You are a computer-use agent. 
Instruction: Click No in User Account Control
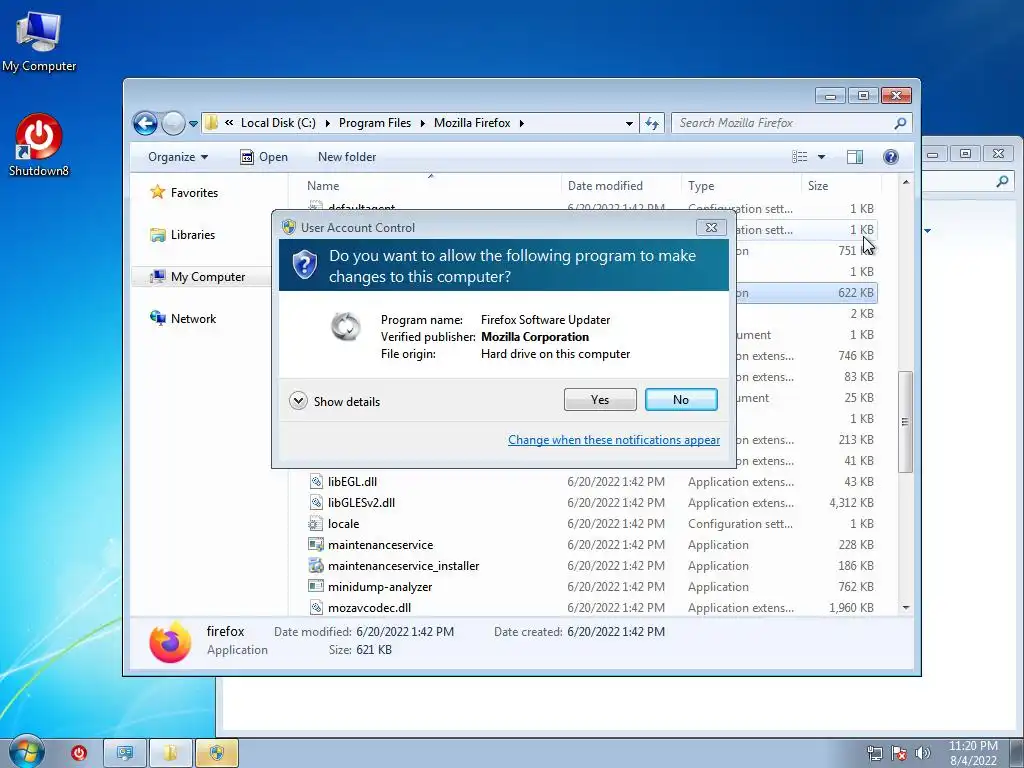pos(680,400)
